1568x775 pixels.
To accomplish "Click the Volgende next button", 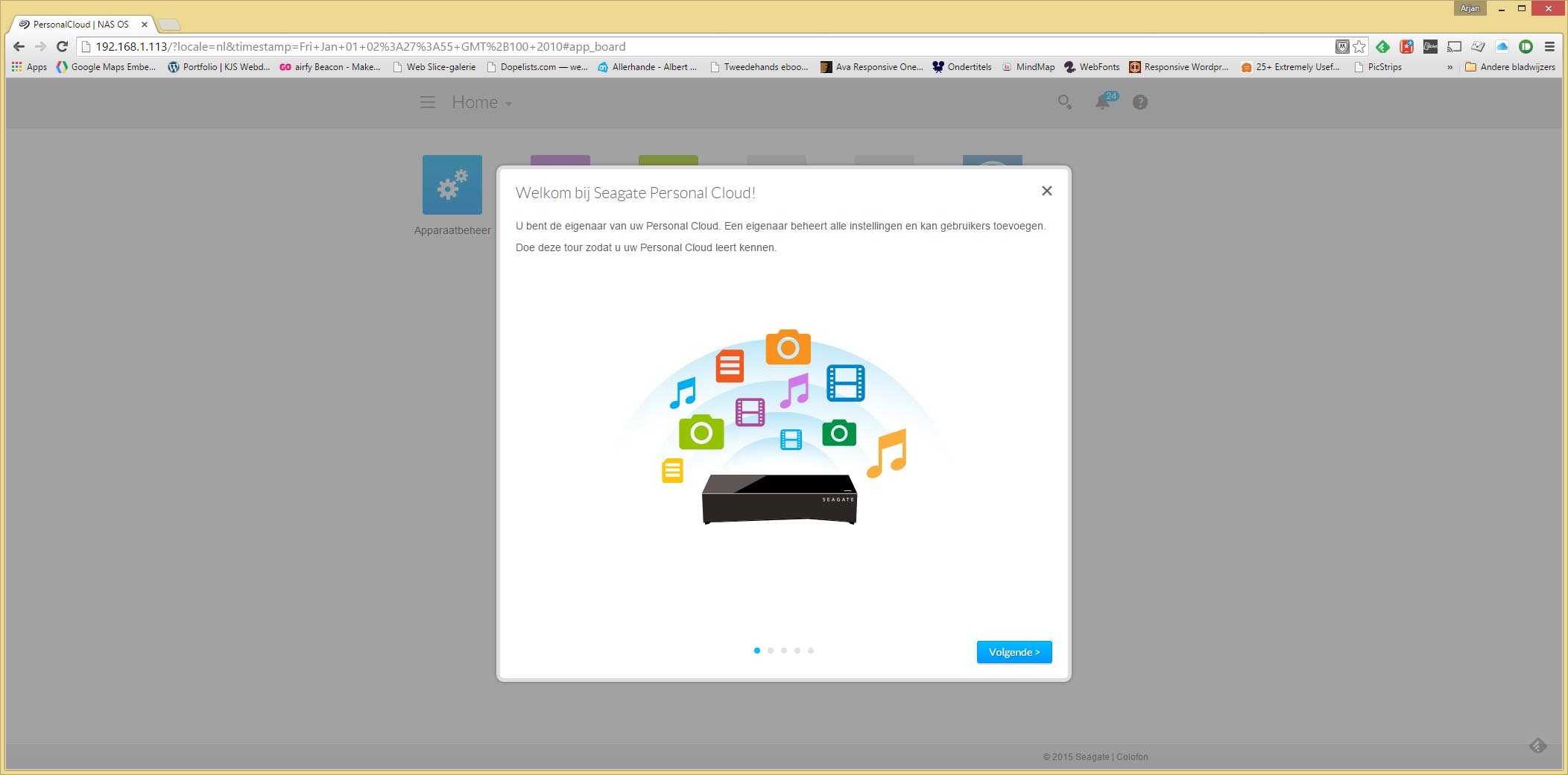I will click(1014, 652).
